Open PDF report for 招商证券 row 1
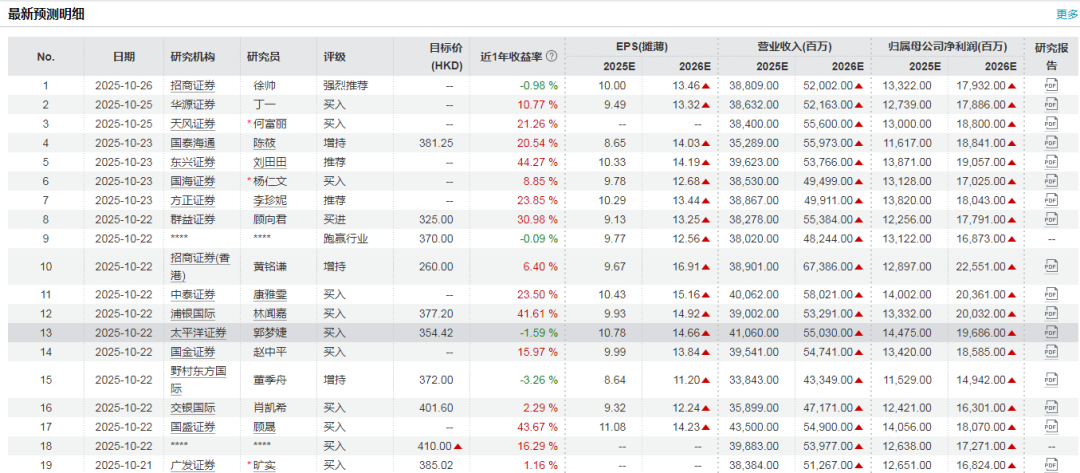The width and height of the screenshot is (1080, 473). coord(1051,85)
